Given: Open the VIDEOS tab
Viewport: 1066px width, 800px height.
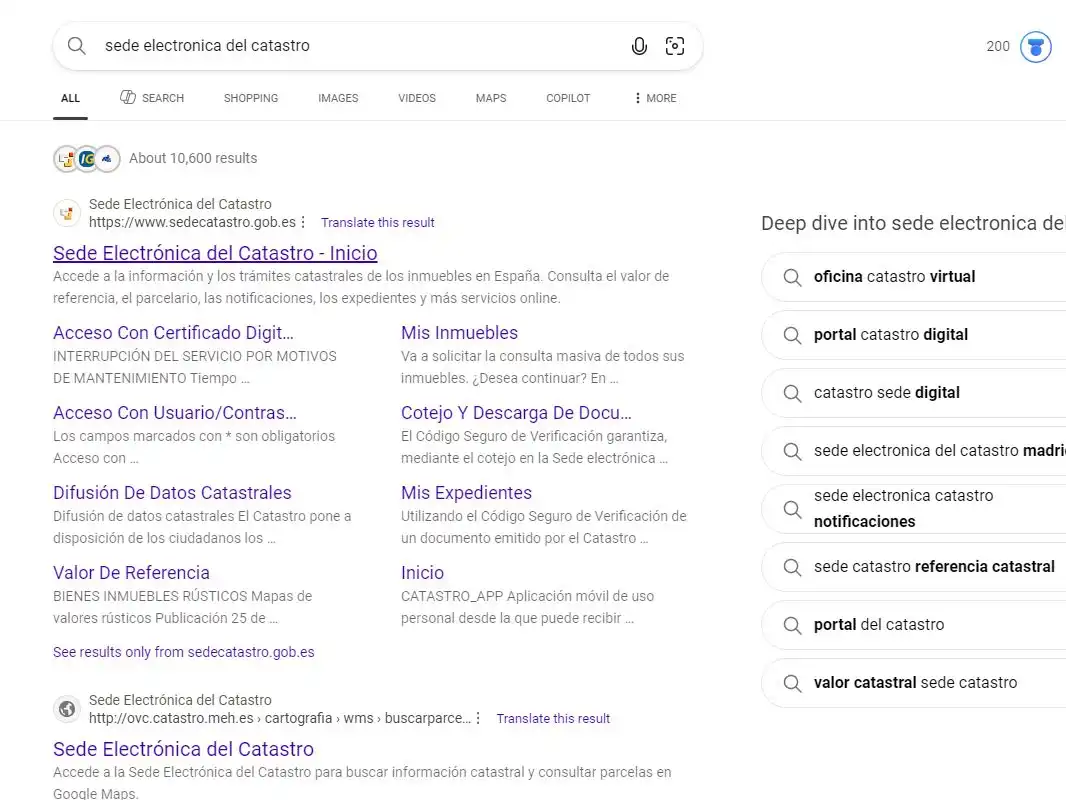Looking at the screenshot, I should coord(417,98).
